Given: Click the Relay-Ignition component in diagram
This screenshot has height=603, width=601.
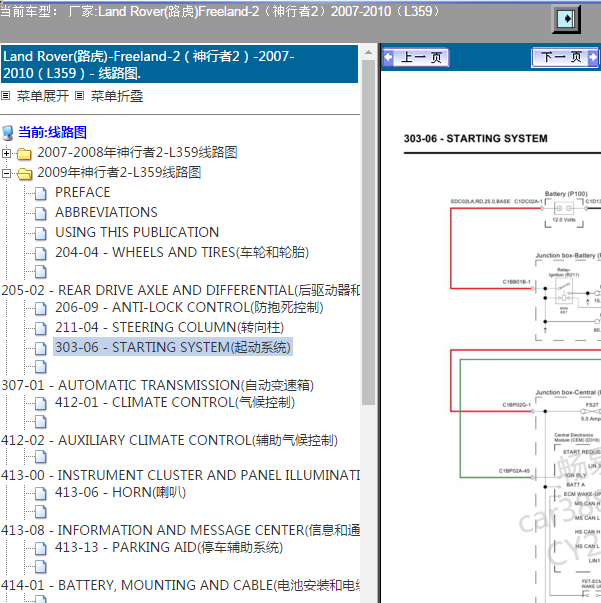Looking at the screenshot, I should (564, 290).
